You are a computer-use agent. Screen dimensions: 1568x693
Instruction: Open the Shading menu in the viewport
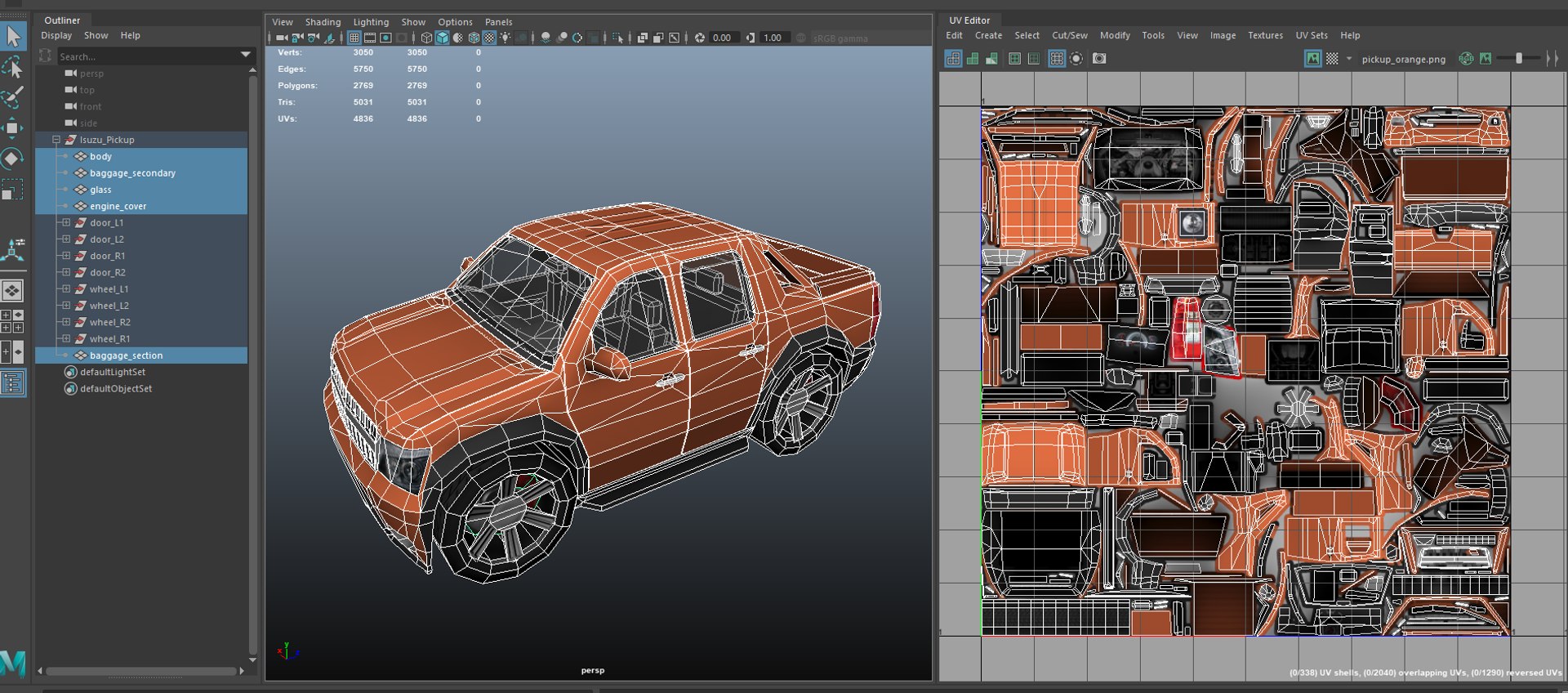[x=323, y=22]
